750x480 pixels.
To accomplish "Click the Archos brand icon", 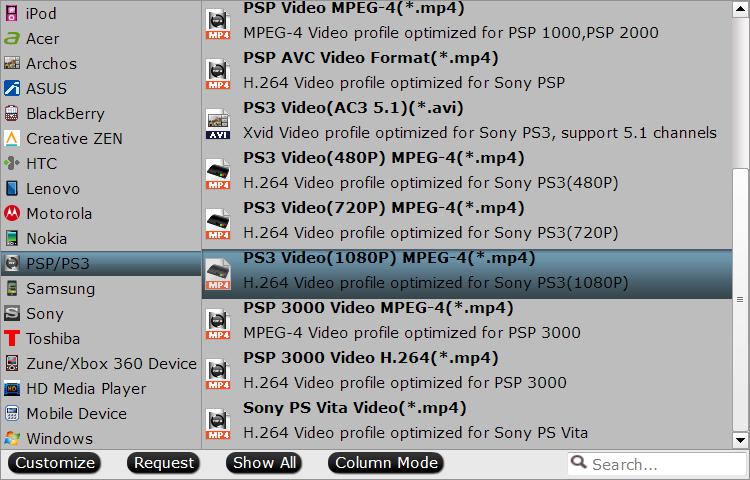I will pos(11,63).
